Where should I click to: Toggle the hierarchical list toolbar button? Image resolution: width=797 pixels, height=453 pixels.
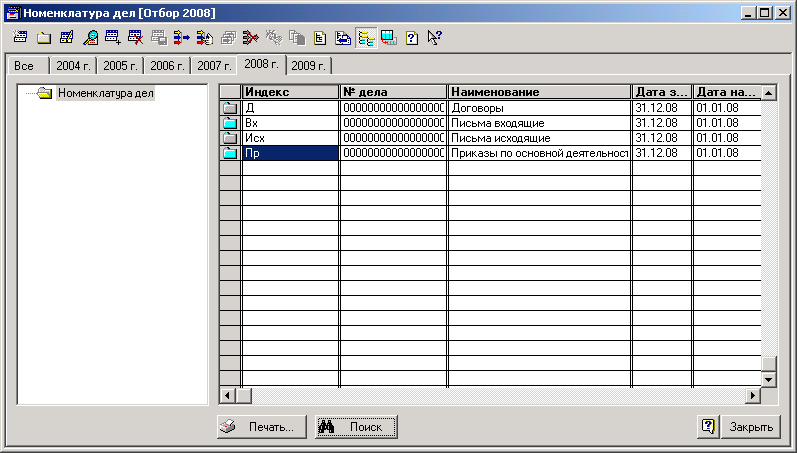[366, 38]
